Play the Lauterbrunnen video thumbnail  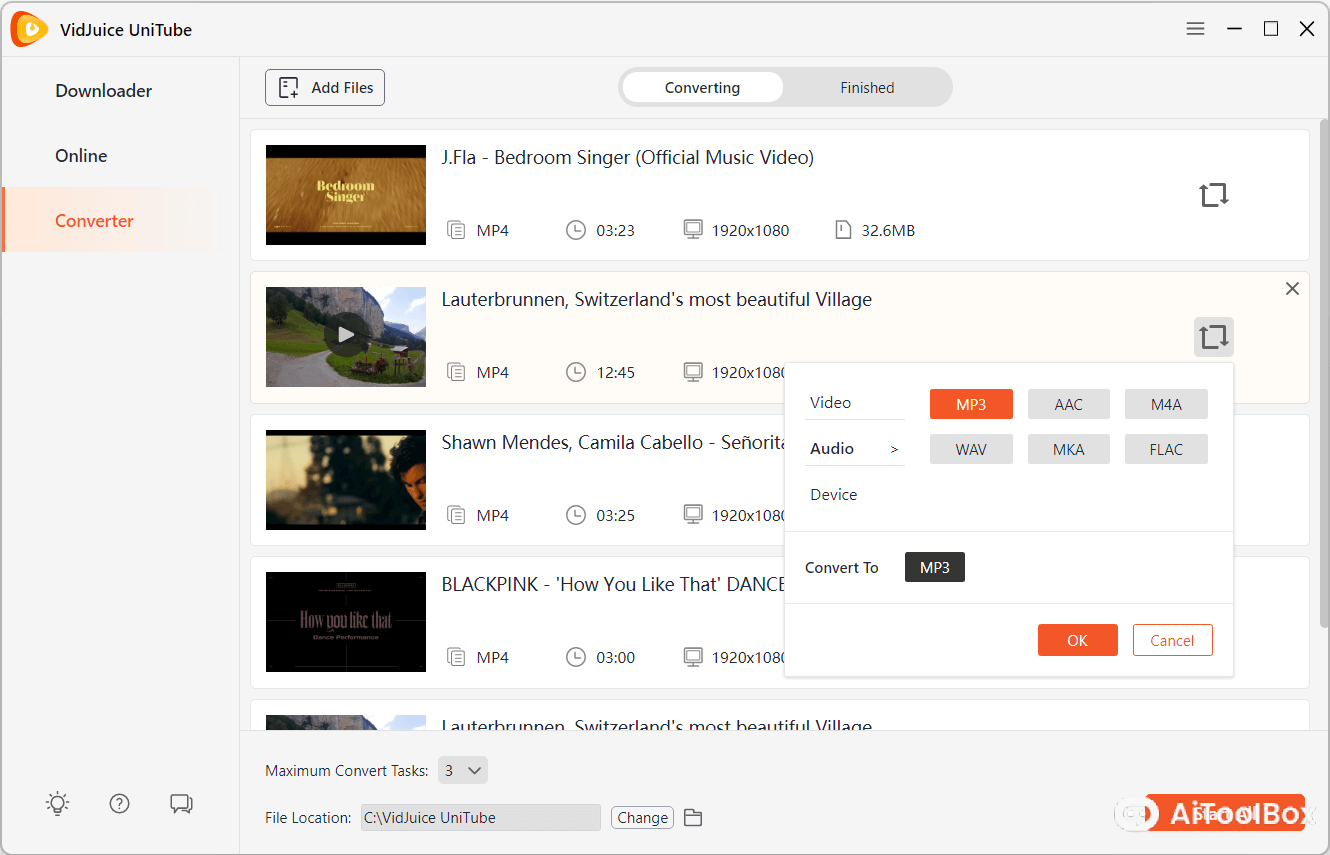pos(345,336)
